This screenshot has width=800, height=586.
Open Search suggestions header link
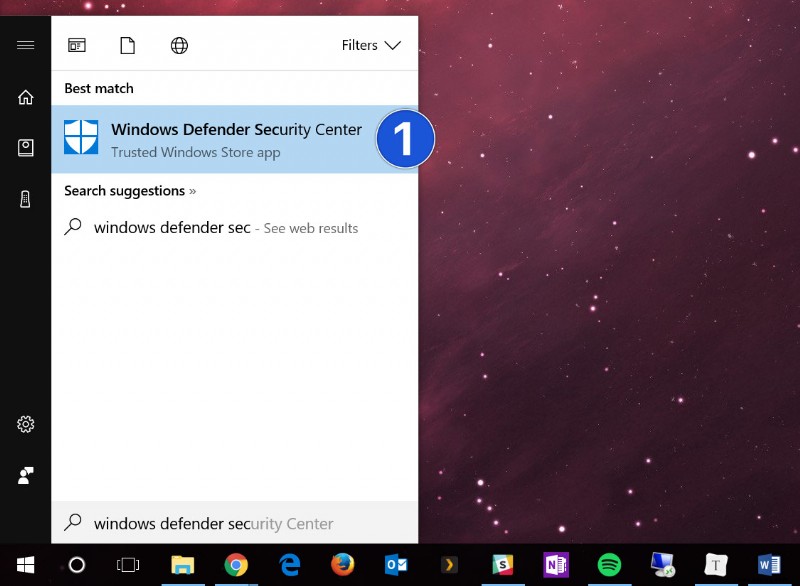(x=130, y=191)
